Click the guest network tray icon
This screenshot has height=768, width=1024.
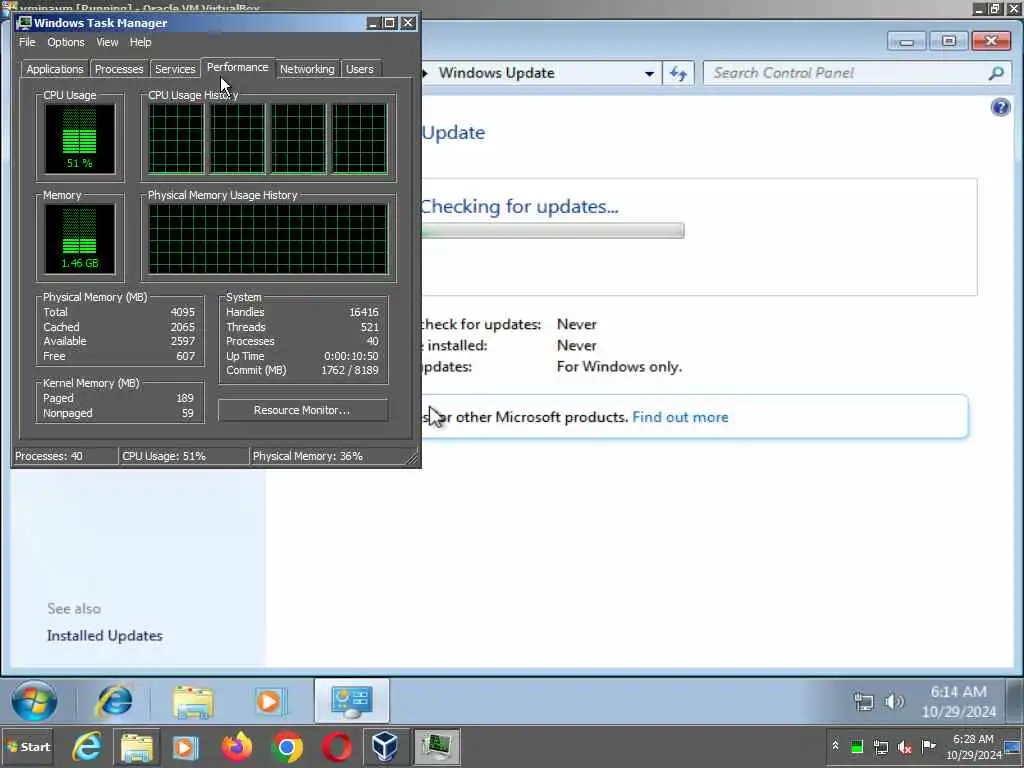[x=864, y=702]
